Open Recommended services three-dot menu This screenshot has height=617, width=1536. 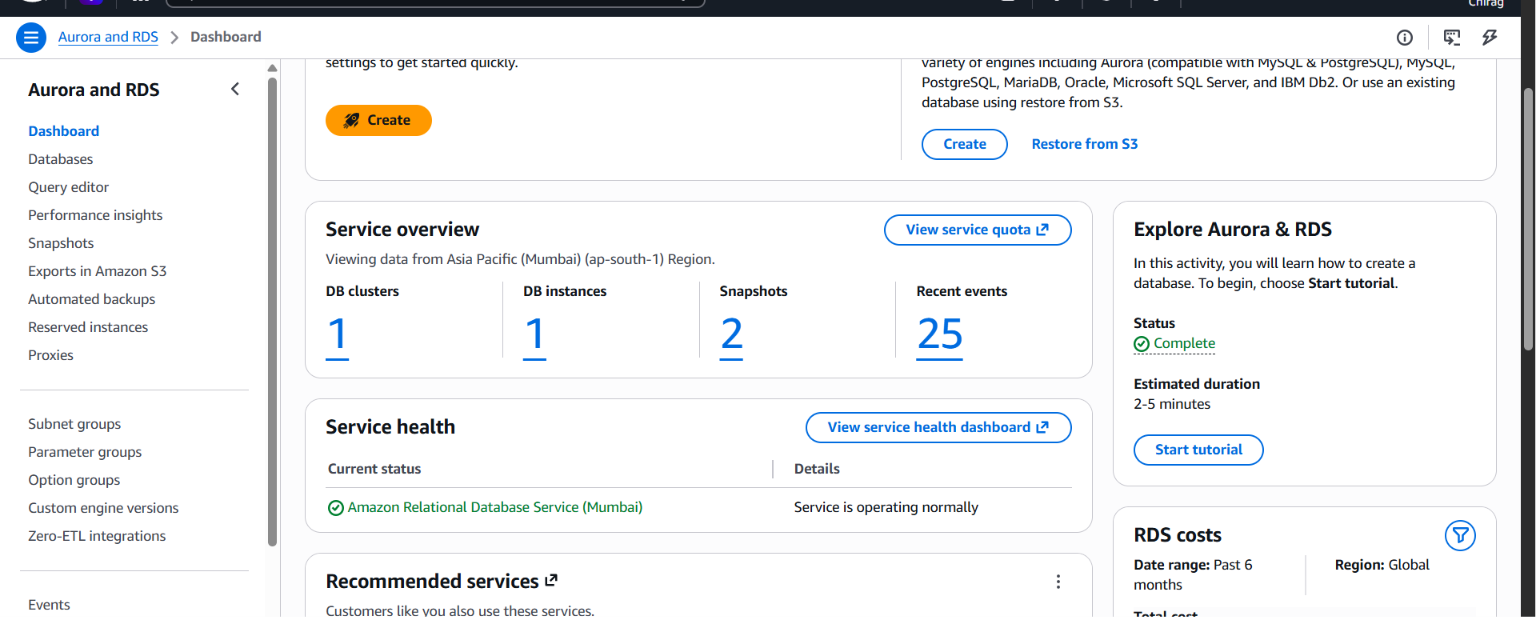tap(1058, 582)
